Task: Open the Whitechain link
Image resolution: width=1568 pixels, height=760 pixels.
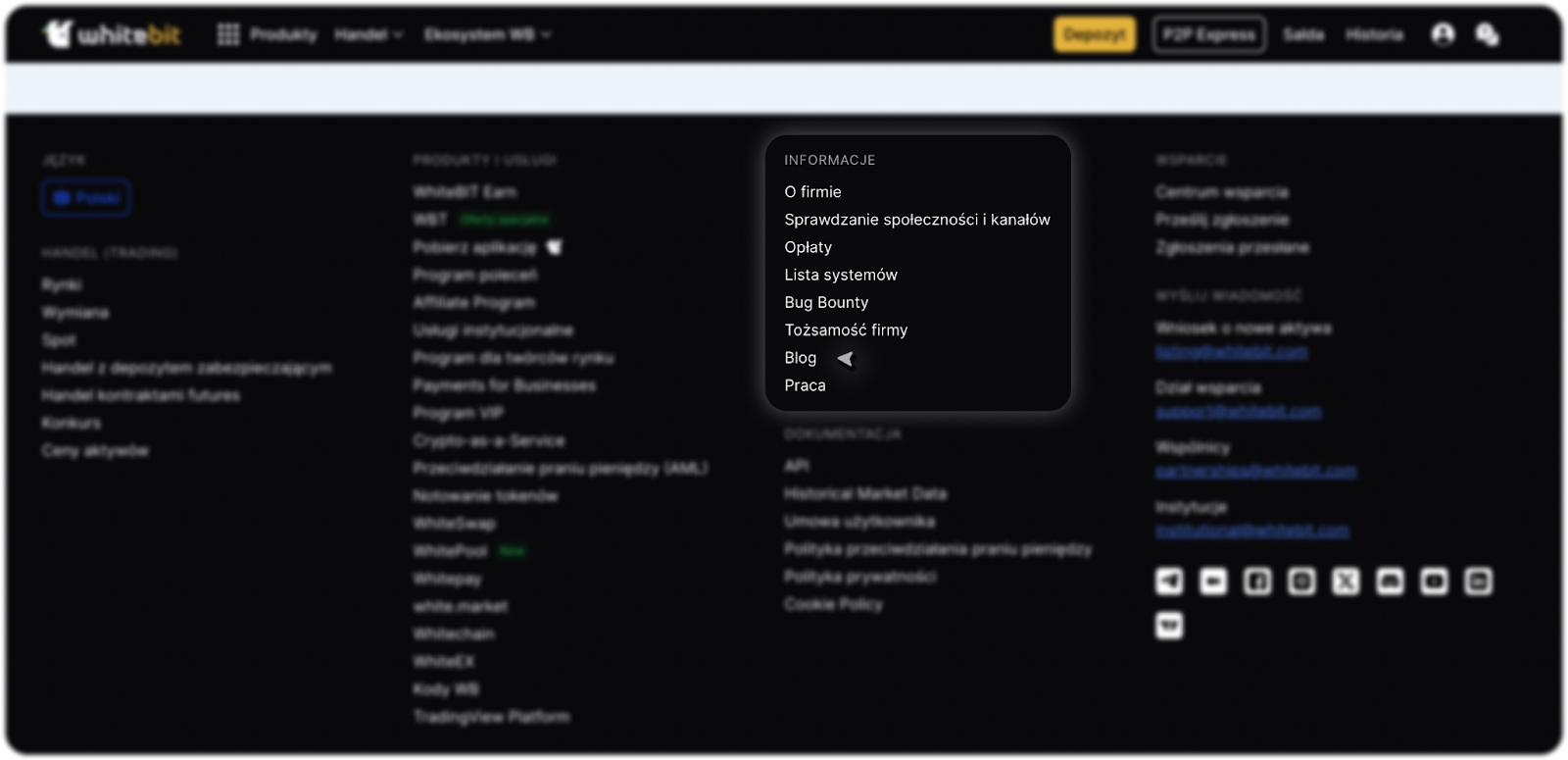Action: coord(454,633)
